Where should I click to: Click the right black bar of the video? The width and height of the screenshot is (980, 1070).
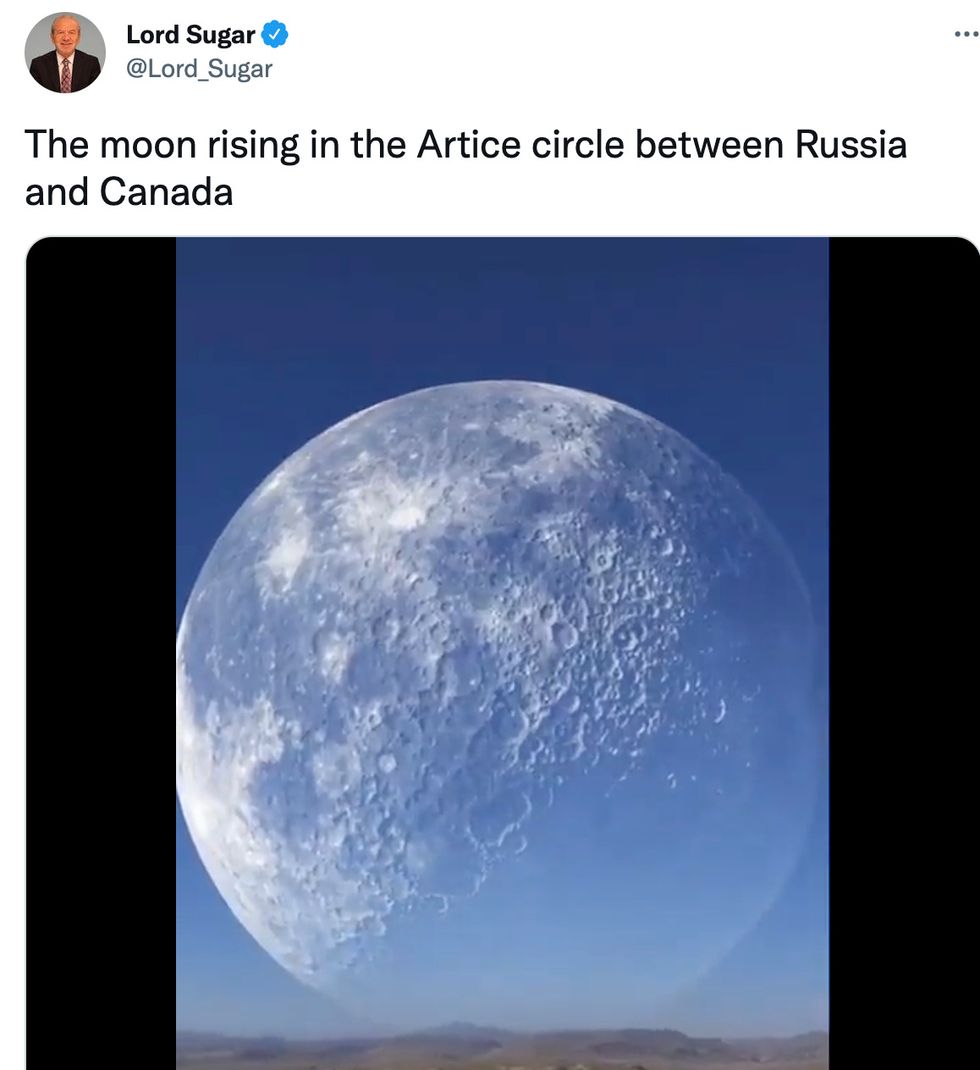903,650
